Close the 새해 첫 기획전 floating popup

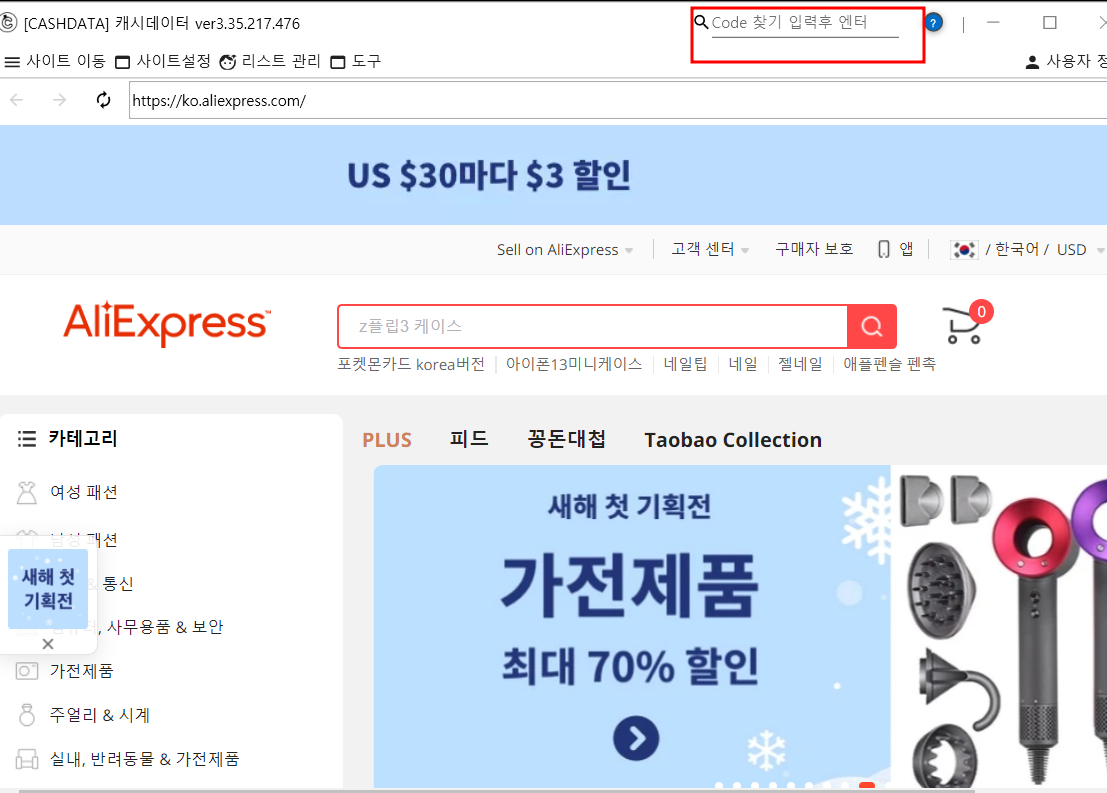pyautogui.click(x=48, y=644)
